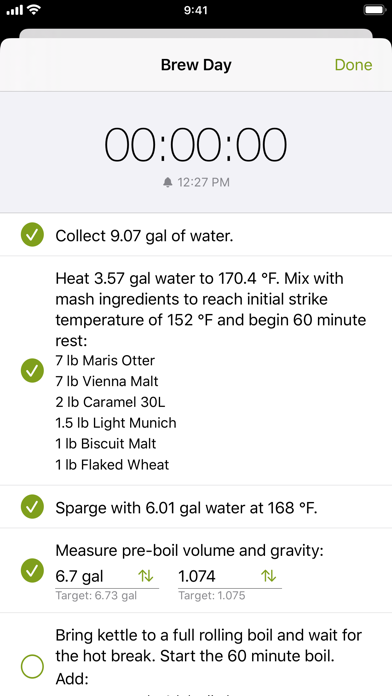Tap the battery status icon

[x=374, y=10]
